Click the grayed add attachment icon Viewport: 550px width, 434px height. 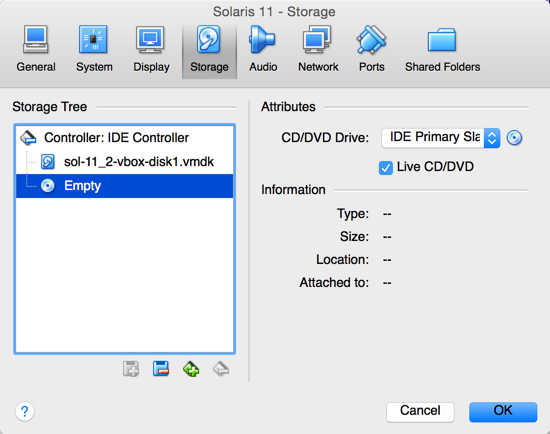coord(131,369)
